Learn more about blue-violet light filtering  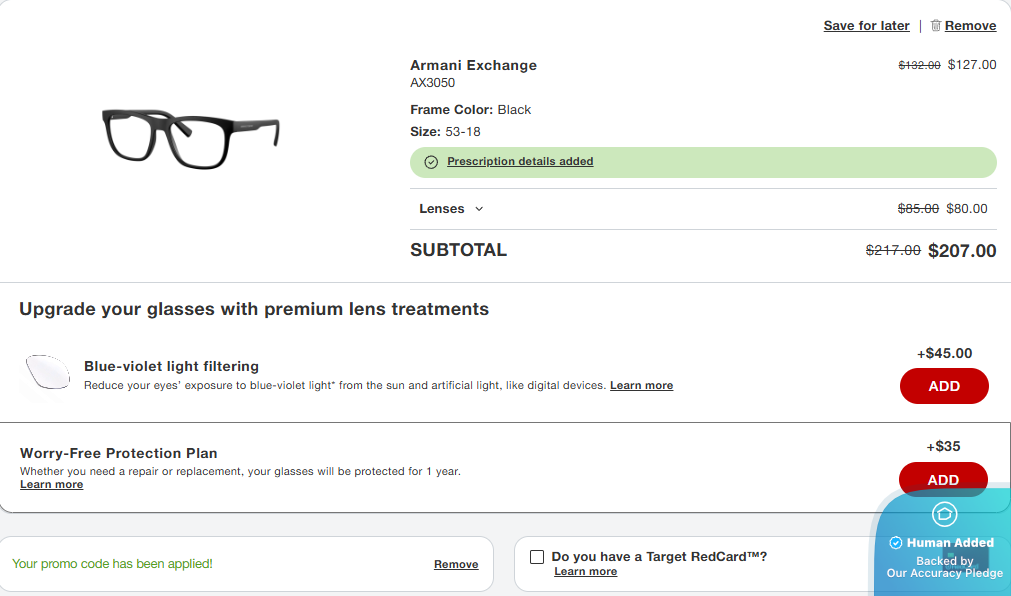pos(641,386)
